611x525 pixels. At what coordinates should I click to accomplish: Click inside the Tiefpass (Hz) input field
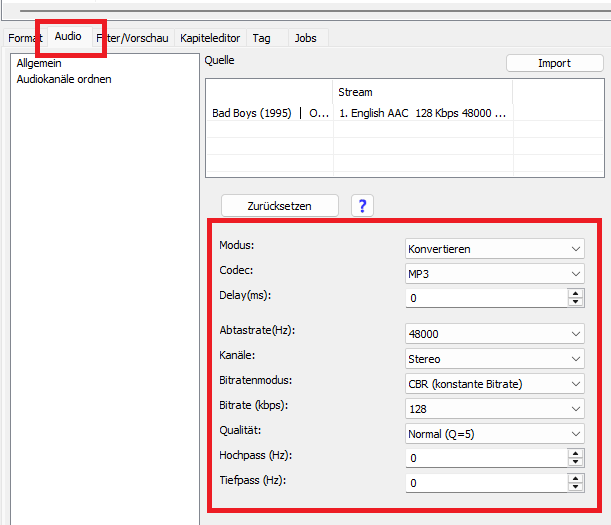485,483
